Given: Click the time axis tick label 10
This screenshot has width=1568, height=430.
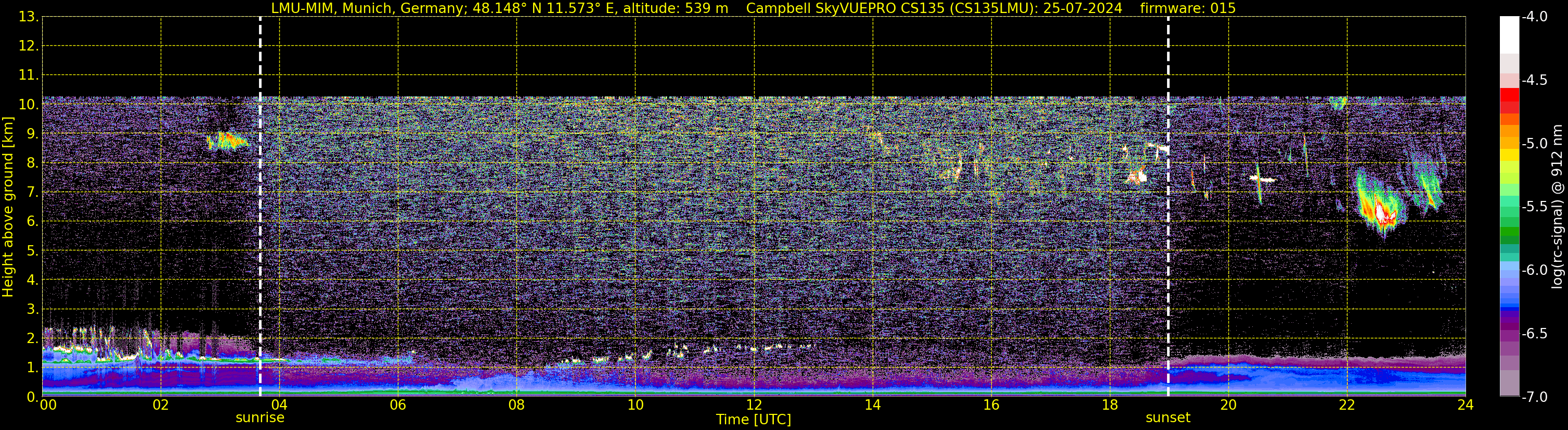Looking at the screenshot, I should (635, 405).
